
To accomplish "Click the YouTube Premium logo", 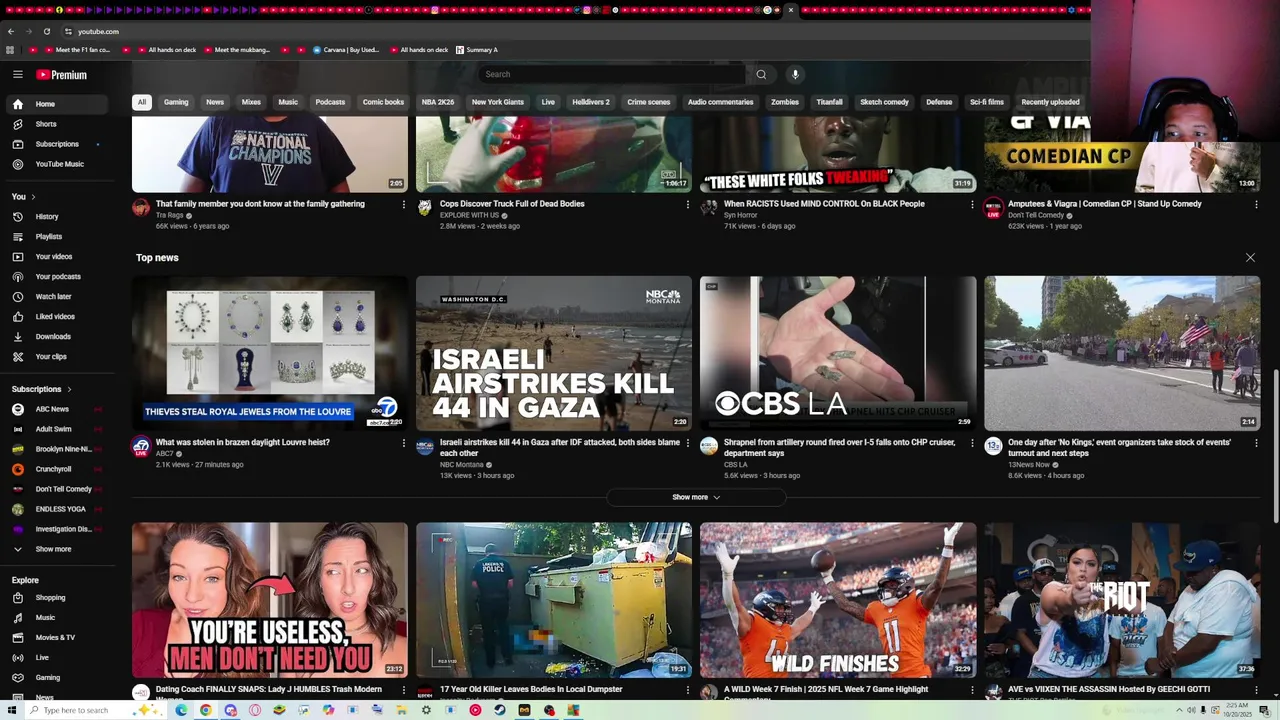I will [x=62, y=75].
